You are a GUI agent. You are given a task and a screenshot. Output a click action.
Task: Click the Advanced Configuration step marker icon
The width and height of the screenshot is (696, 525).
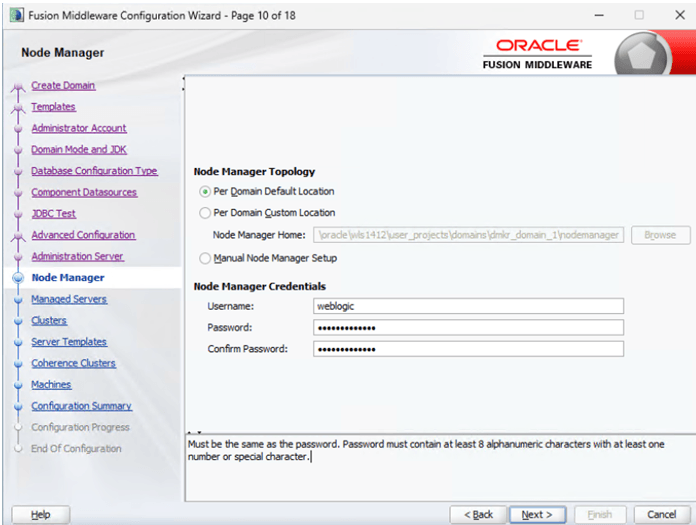(18, 236)
